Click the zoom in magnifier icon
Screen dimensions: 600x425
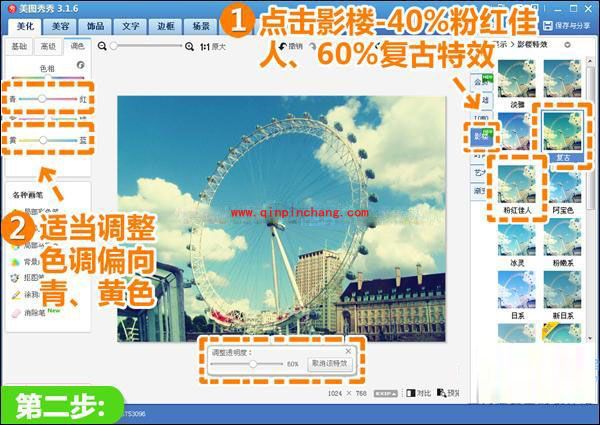tap(189, 47)
